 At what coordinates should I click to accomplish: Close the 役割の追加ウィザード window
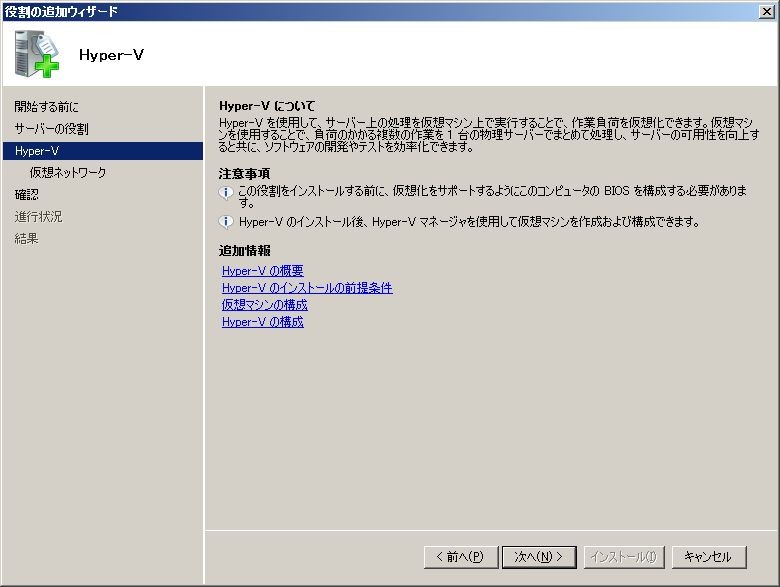pos(767,11)
